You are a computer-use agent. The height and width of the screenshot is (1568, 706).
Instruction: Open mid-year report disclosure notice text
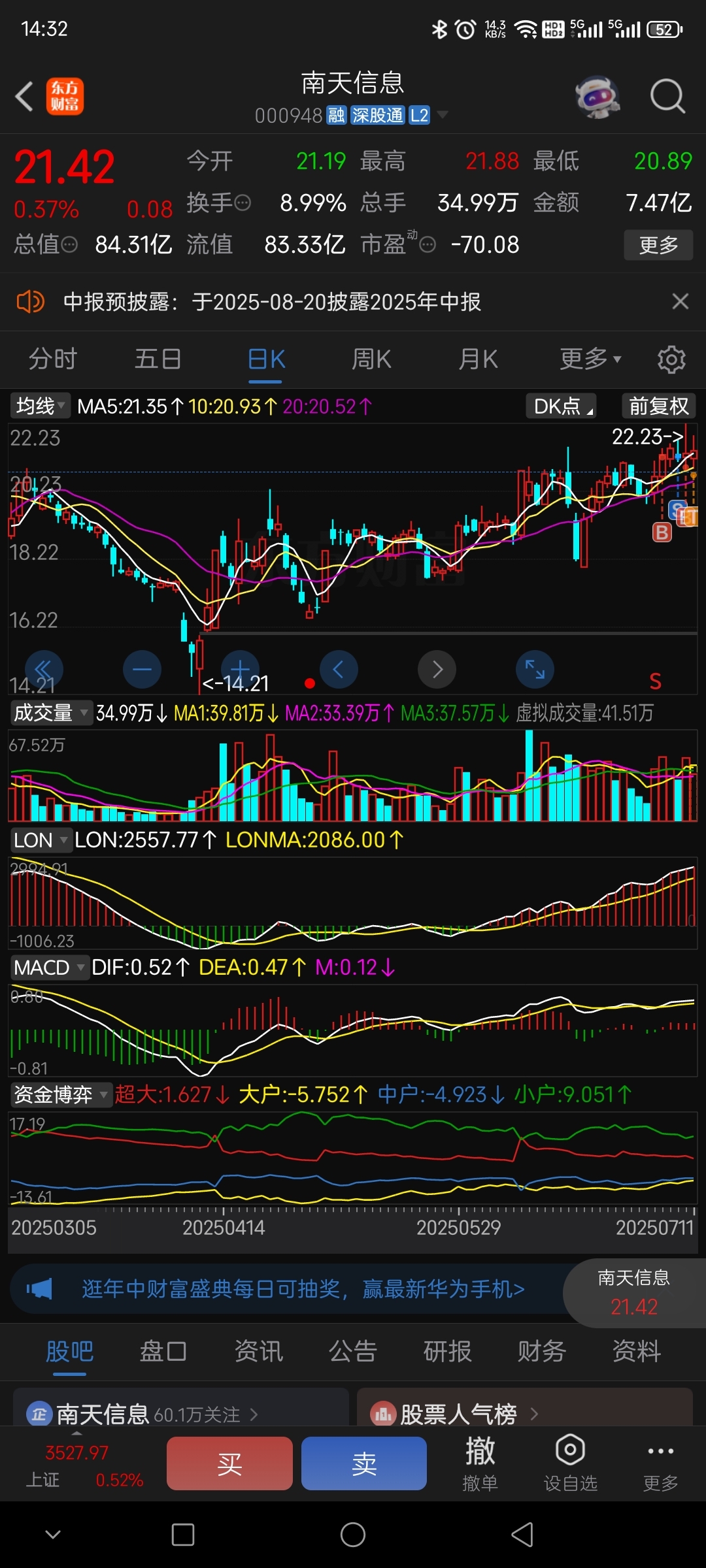click(x=272, y=302)
